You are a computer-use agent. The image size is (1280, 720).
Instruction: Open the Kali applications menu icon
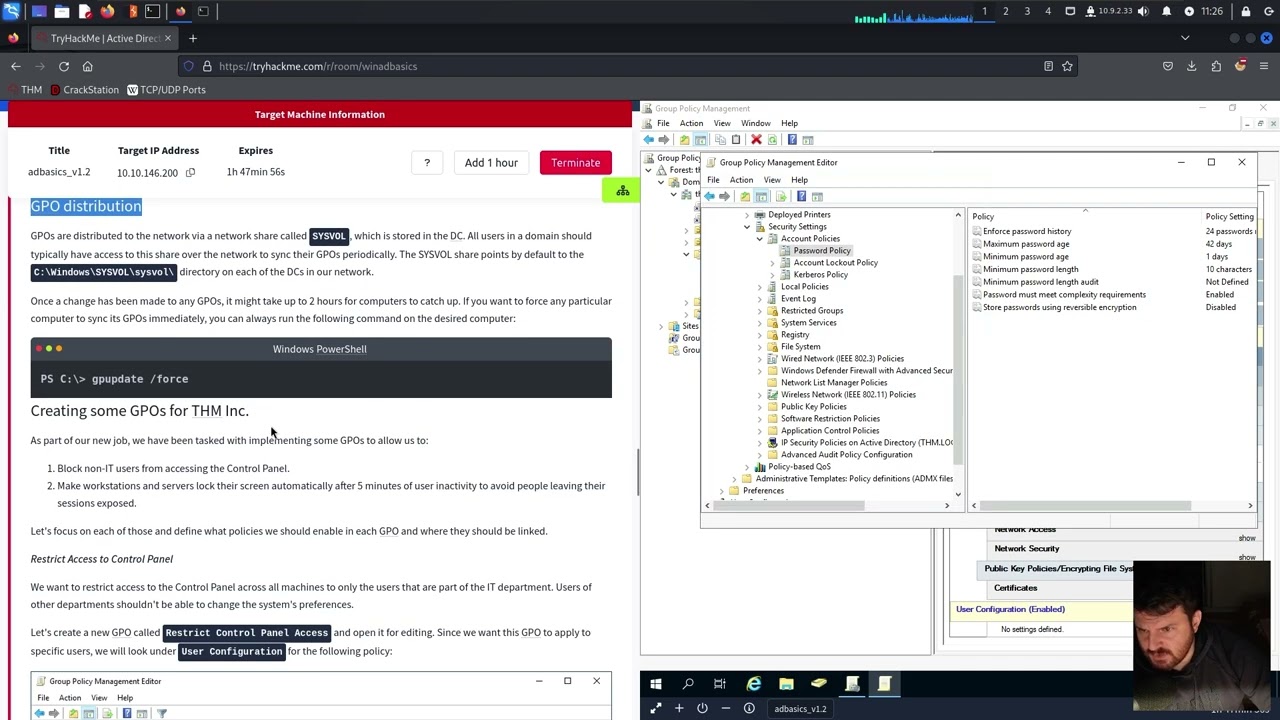pyautogui.click(x=12, y=11)
